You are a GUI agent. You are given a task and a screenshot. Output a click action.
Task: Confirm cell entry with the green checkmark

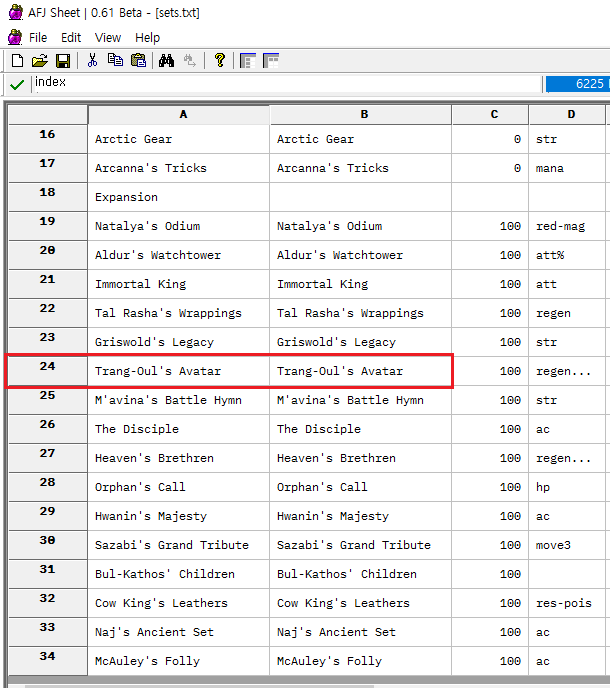point(17,84)
